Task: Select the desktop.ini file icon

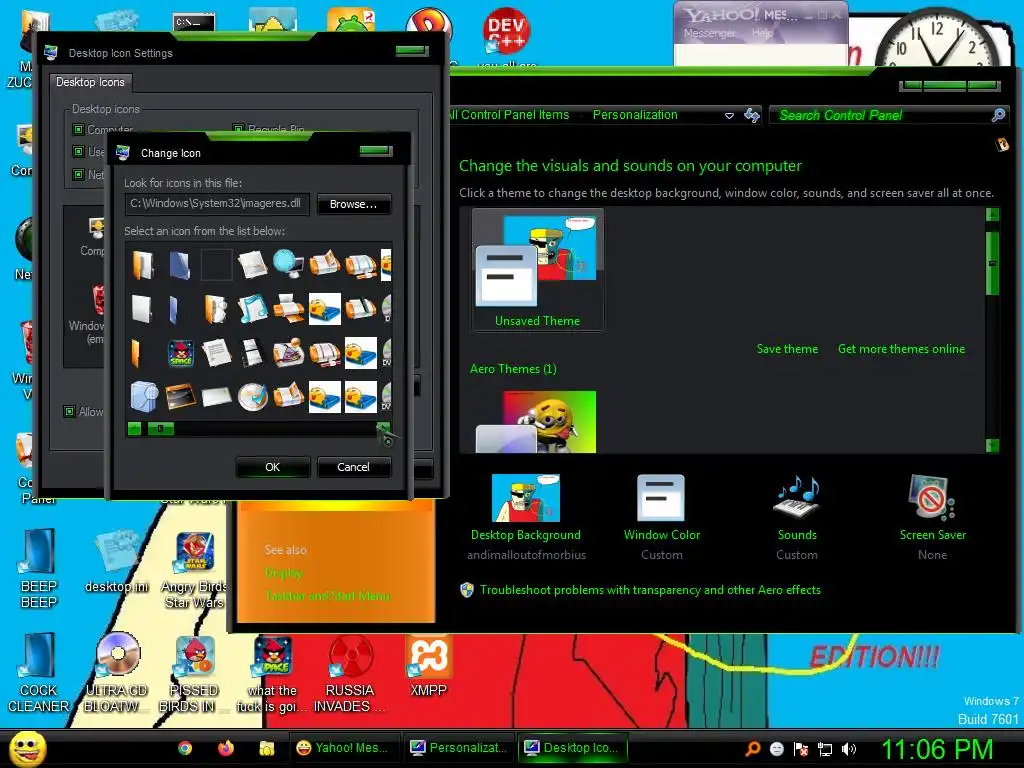Action: pyautogui.click(x=117, y=562)
